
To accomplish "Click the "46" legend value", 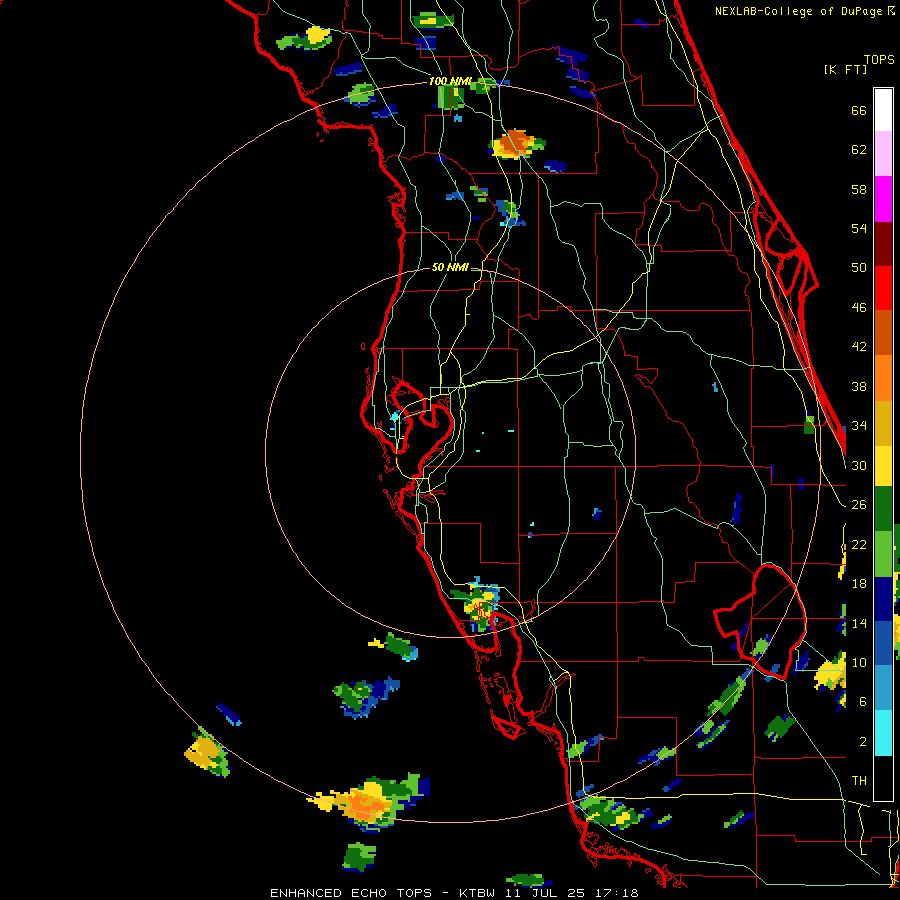I will pyautogui.click(x=859, y=308).
